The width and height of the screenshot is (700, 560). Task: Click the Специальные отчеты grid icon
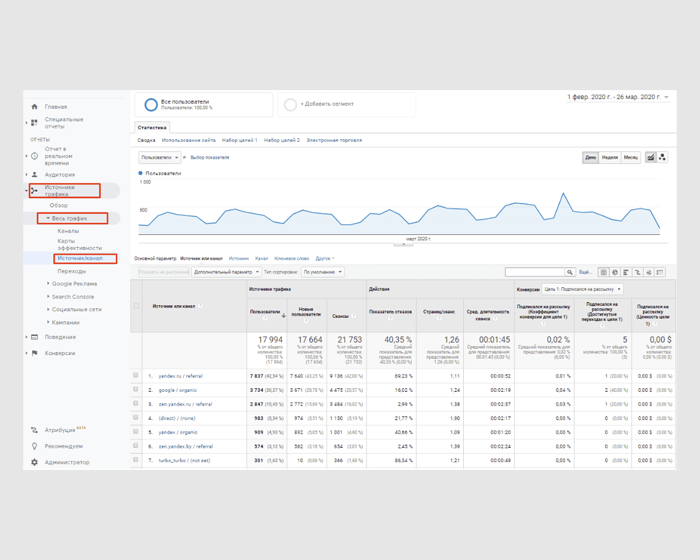pyautogui.click(x=34, y=122)
